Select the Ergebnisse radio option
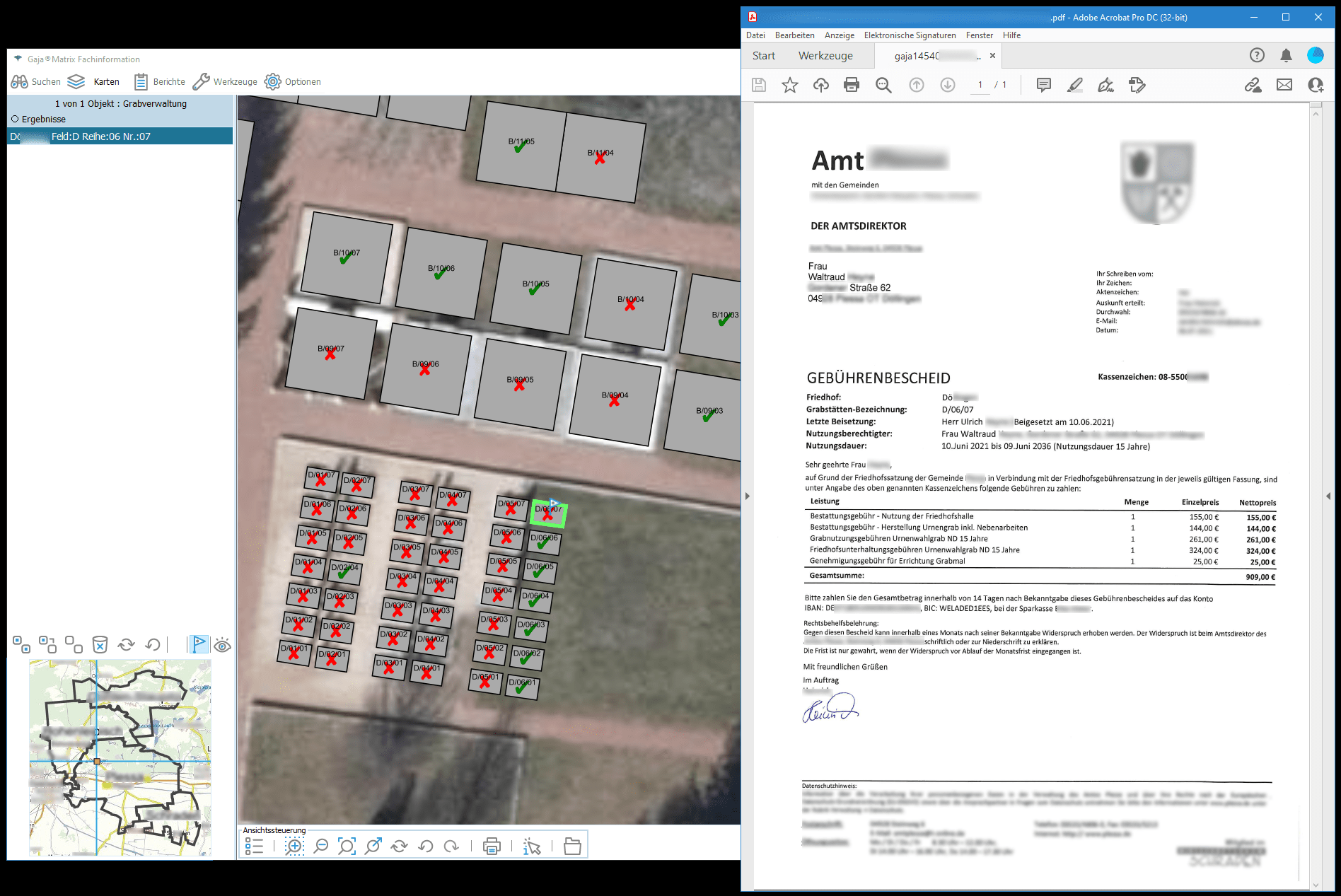The image size is (1341, 896). [x=15, y=119]
